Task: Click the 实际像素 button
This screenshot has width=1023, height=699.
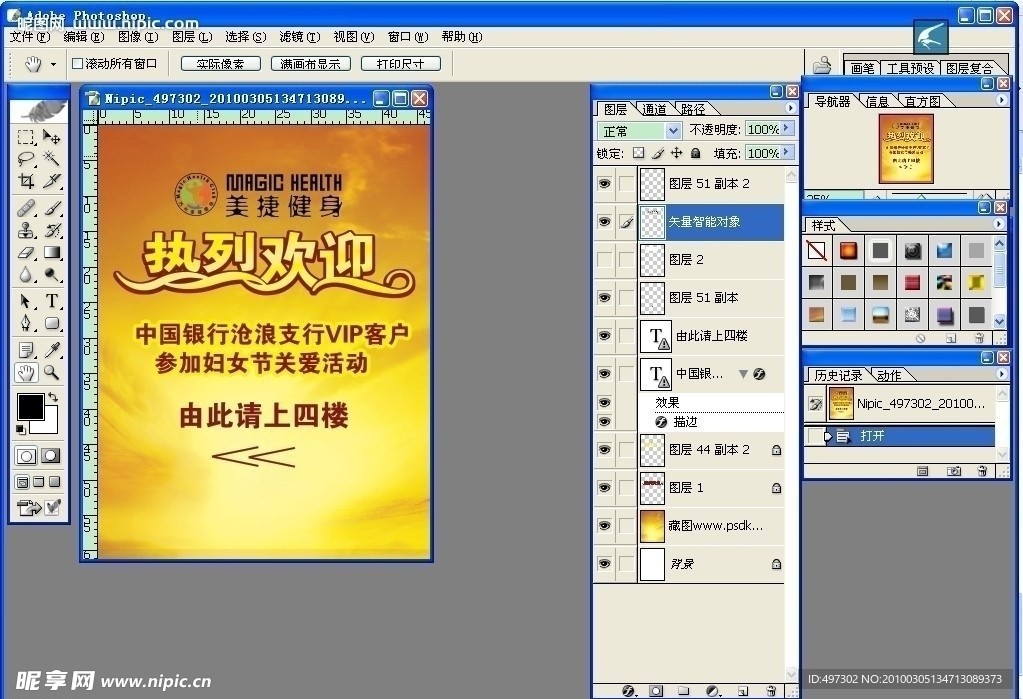Action: [221, 63]
